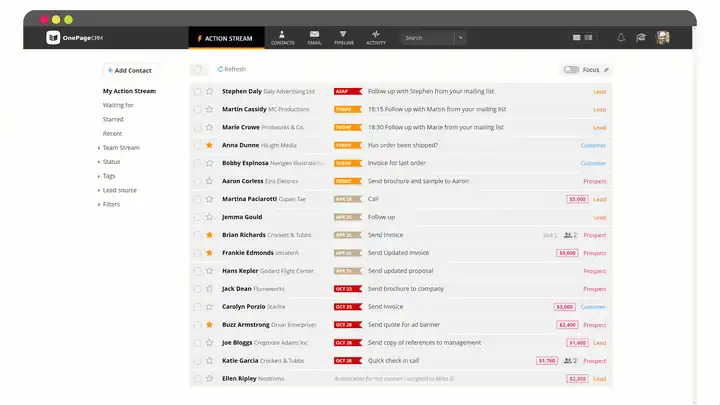This screenshot has width=720, height=405.
Task: Star Ellen Ripley contact
Action: 209,378
